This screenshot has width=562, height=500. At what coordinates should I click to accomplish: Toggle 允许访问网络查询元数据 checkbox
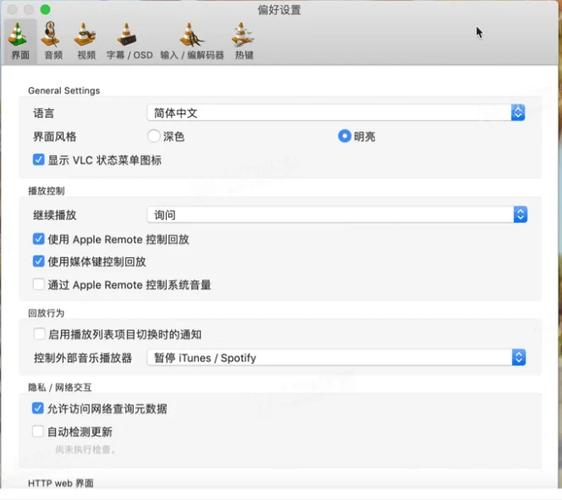pos(38,408)
